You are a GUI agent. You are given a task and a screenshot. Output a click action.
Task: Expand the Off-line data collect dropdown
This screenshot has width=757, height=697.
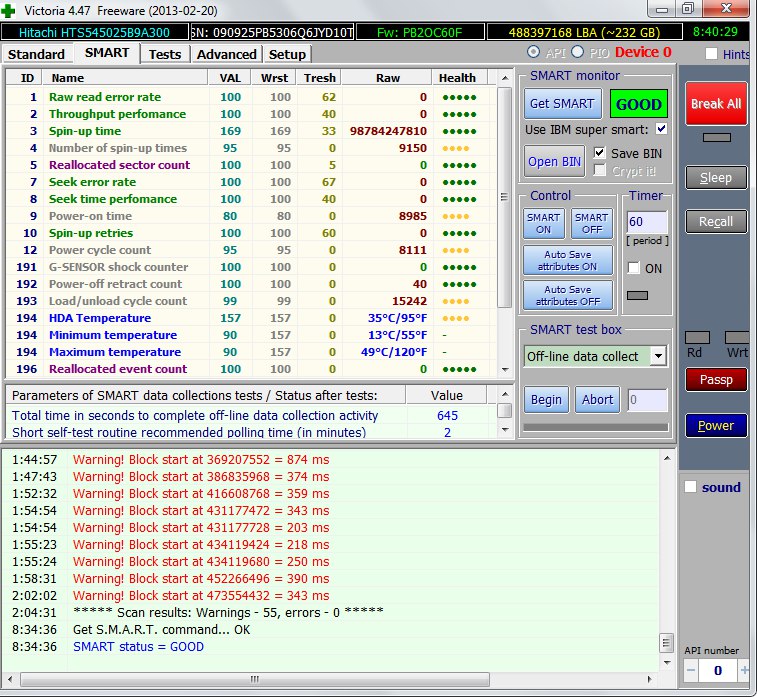(658, 356)
